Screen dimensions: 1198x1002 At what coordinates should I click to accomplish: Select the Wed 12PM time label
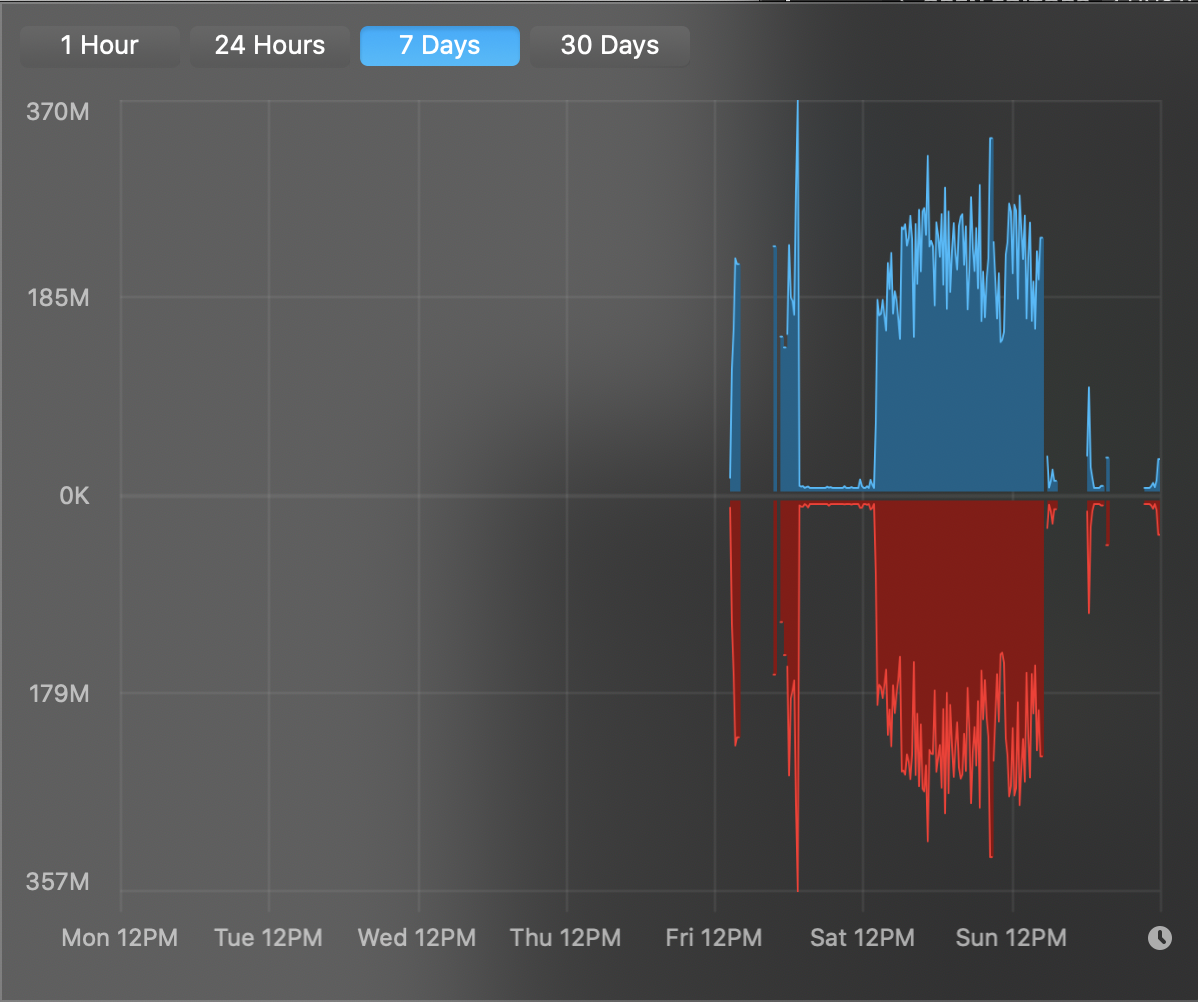coord(417,938)
